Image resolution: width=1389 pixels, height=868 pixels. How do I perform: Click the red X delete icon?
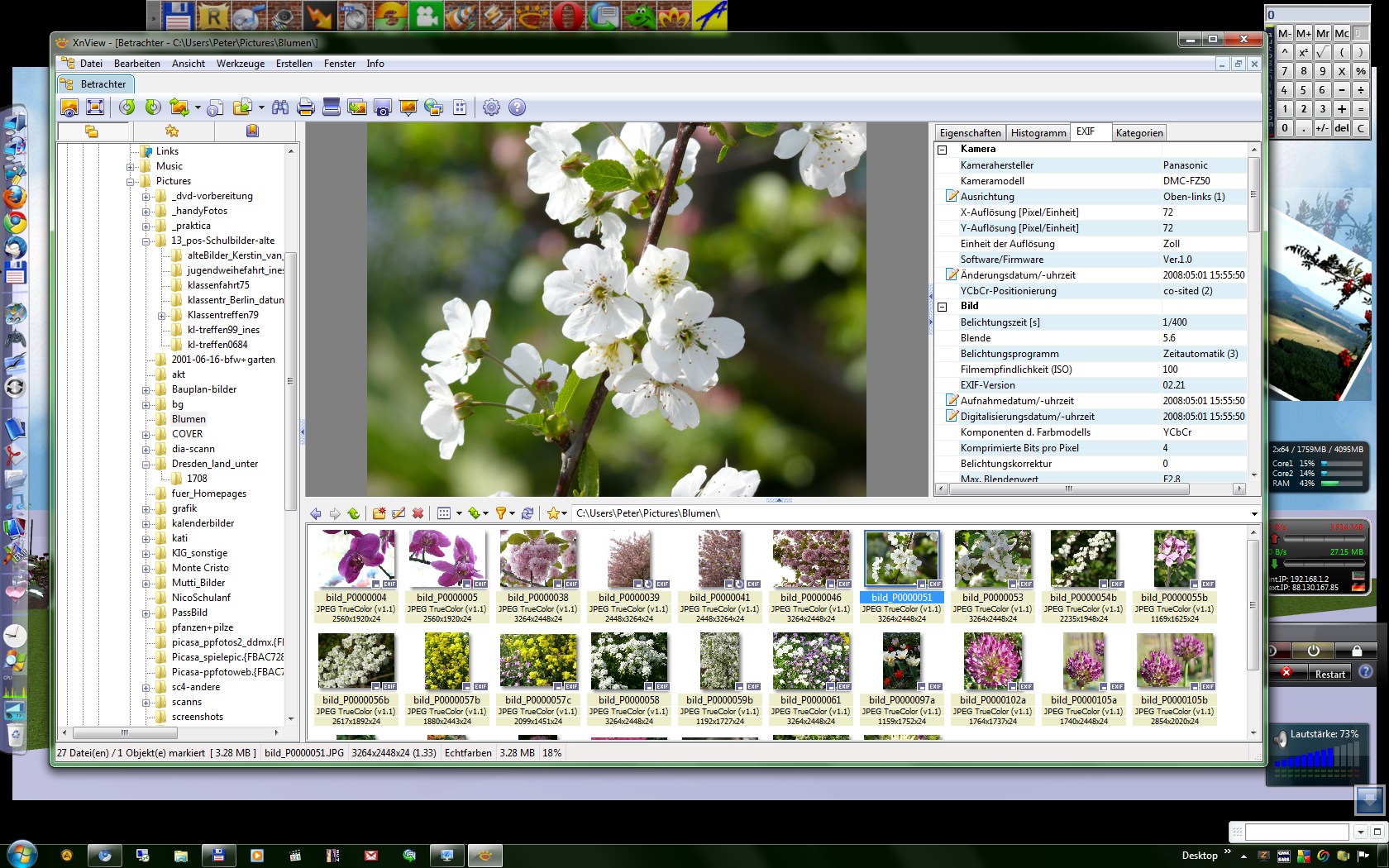418,513
